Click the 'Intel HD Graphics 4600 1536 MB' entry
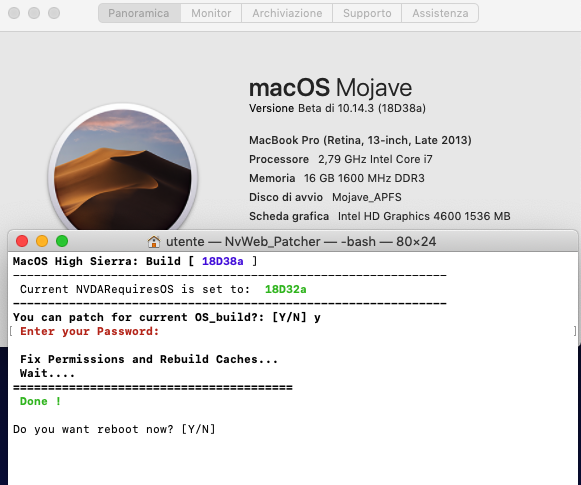 tap(424, 216)
